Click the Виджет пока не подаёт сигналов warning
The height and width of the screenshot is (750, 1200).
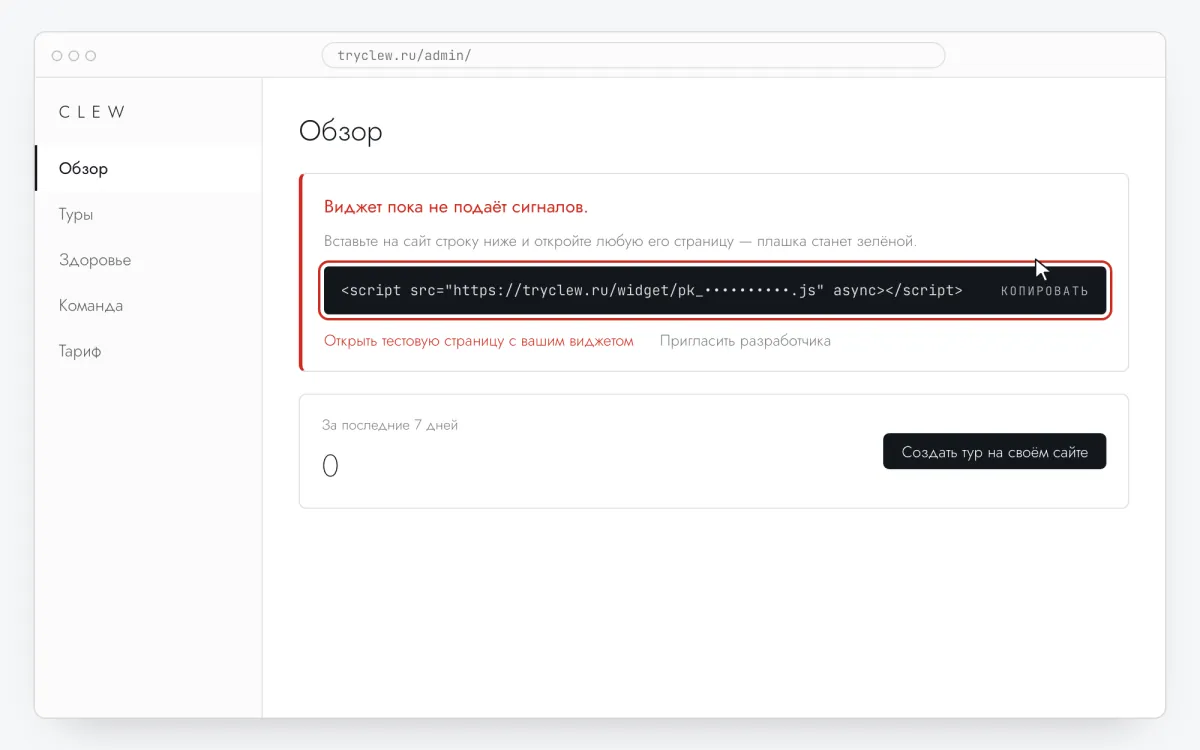pyautogui.click(x=456, y=207)
